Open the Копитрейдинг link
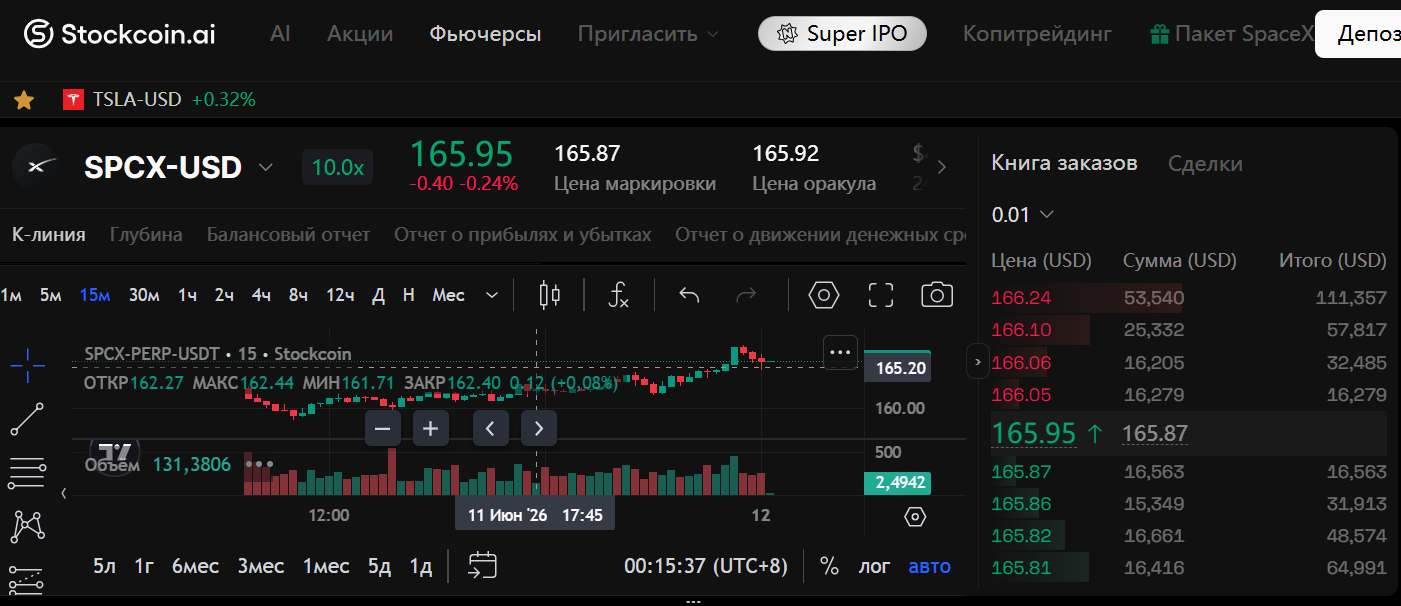 pyautogui.click(x=1037, y=34)
